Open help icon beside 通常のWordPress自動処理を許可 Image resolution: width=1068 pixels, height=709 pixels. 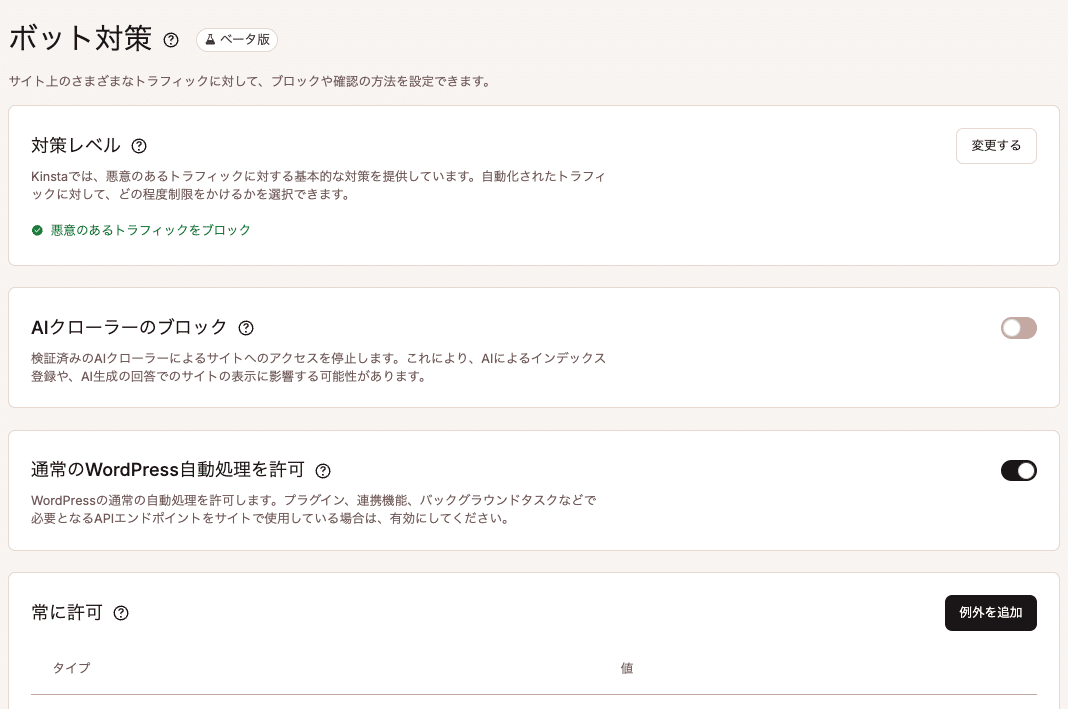(x=323, y=471)
